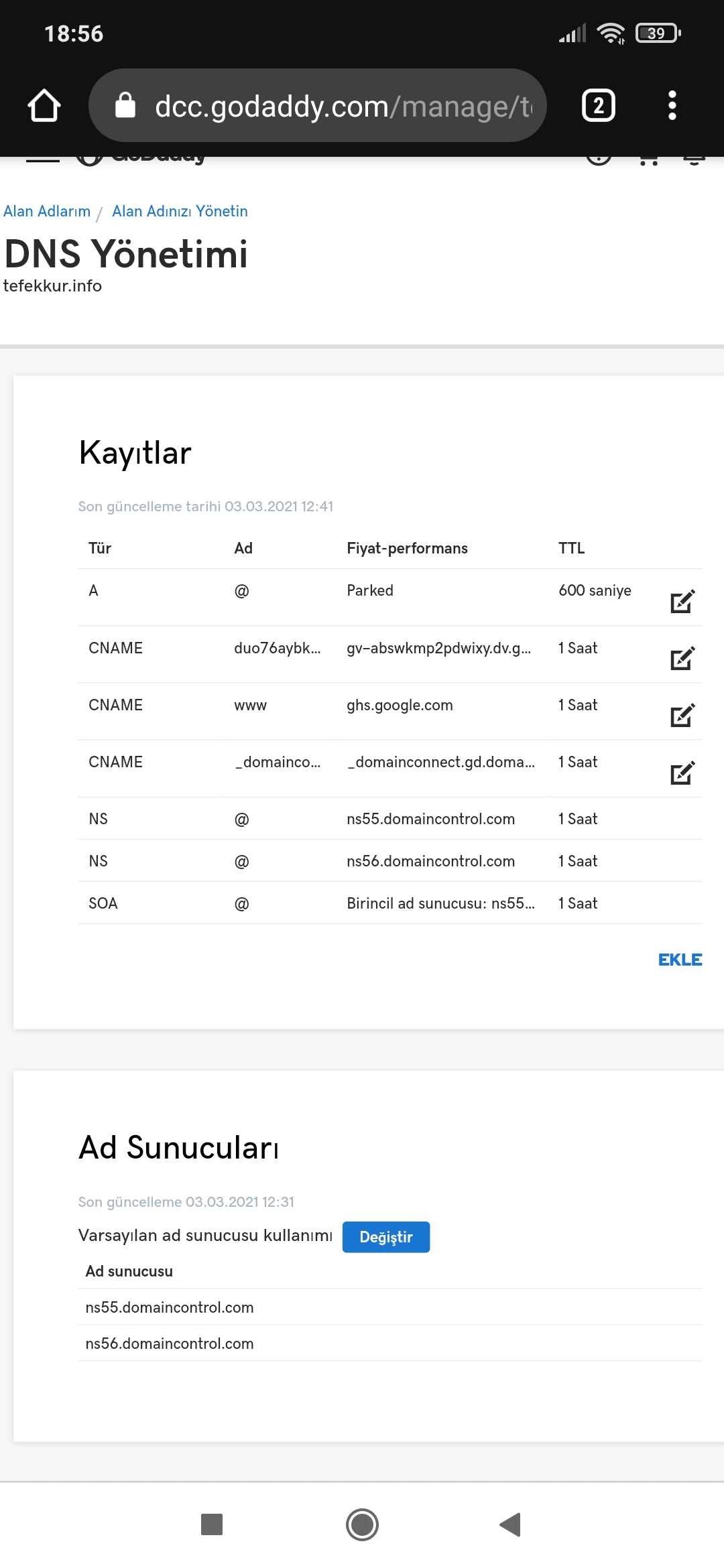Edit the duo76aybk CNAME record
Screen dimensions: 724x1568
pyautogui.click(x=682, y=658)
